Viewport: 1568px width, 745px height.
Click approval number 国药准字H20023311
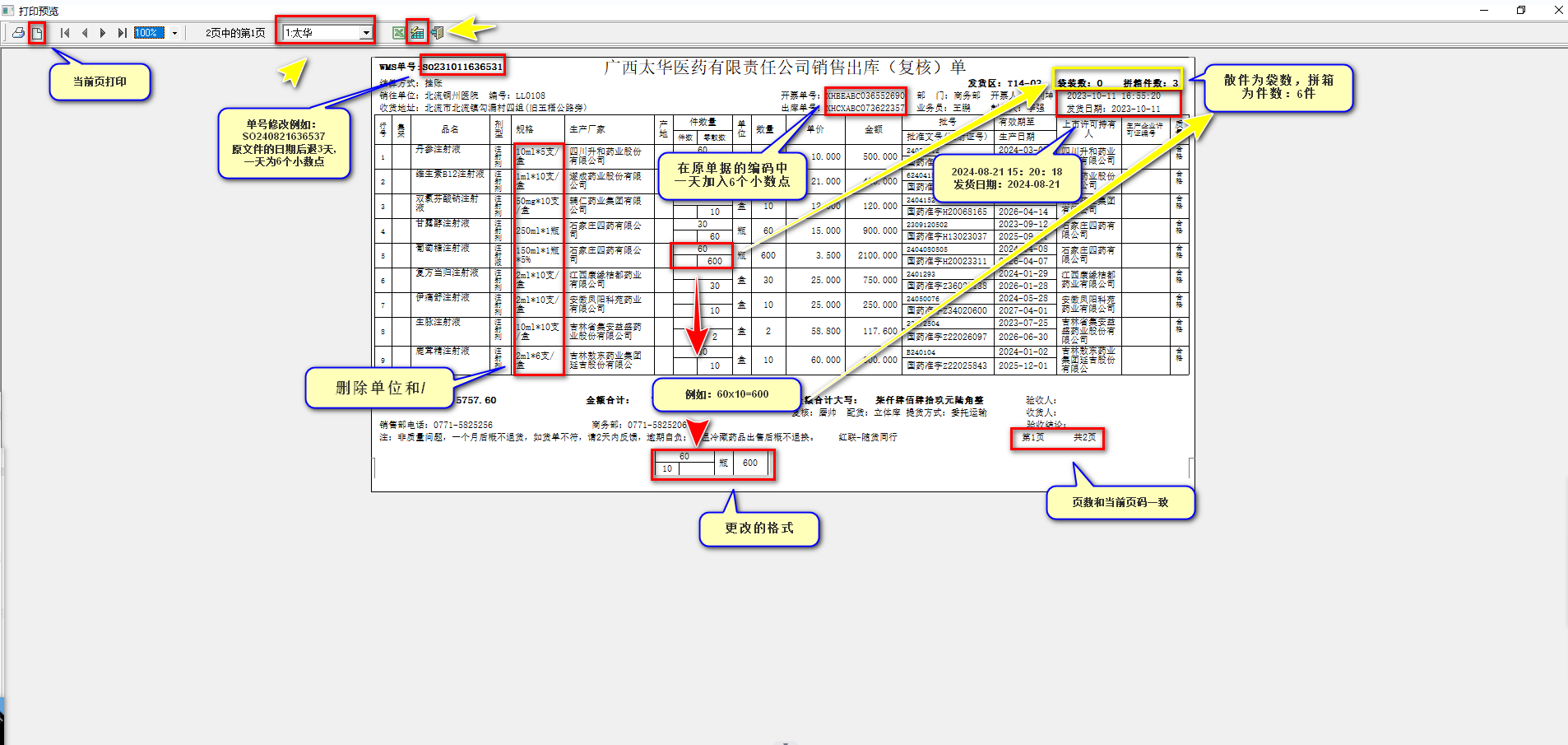pos(947,262)
